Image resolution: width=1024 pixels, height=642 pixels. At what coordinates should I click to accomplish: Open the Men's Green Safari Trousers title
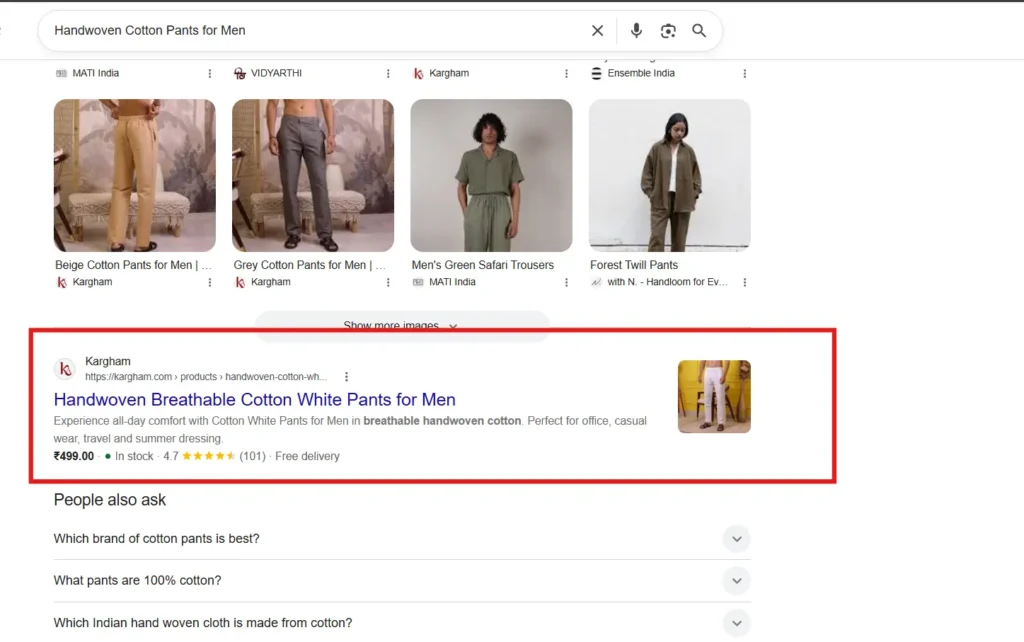[483, 265]
